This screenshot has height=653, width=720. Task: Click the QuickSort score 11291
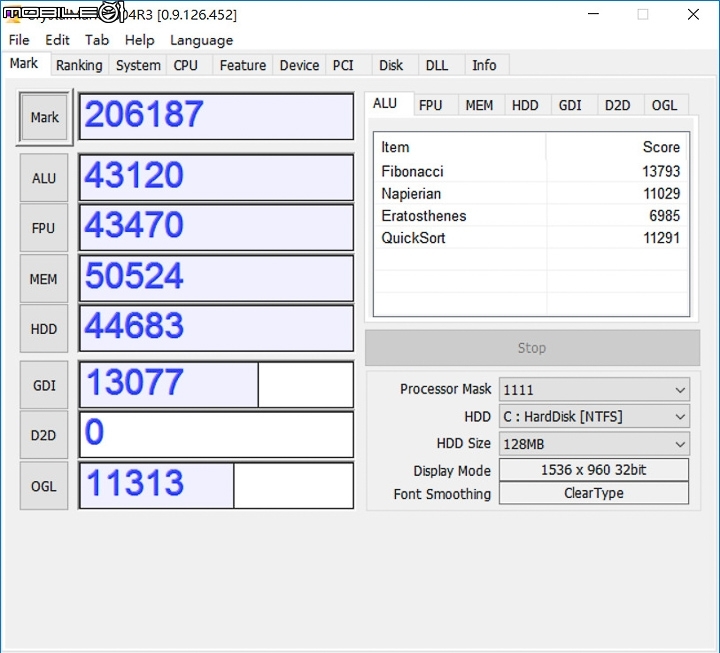coord(661,237)
